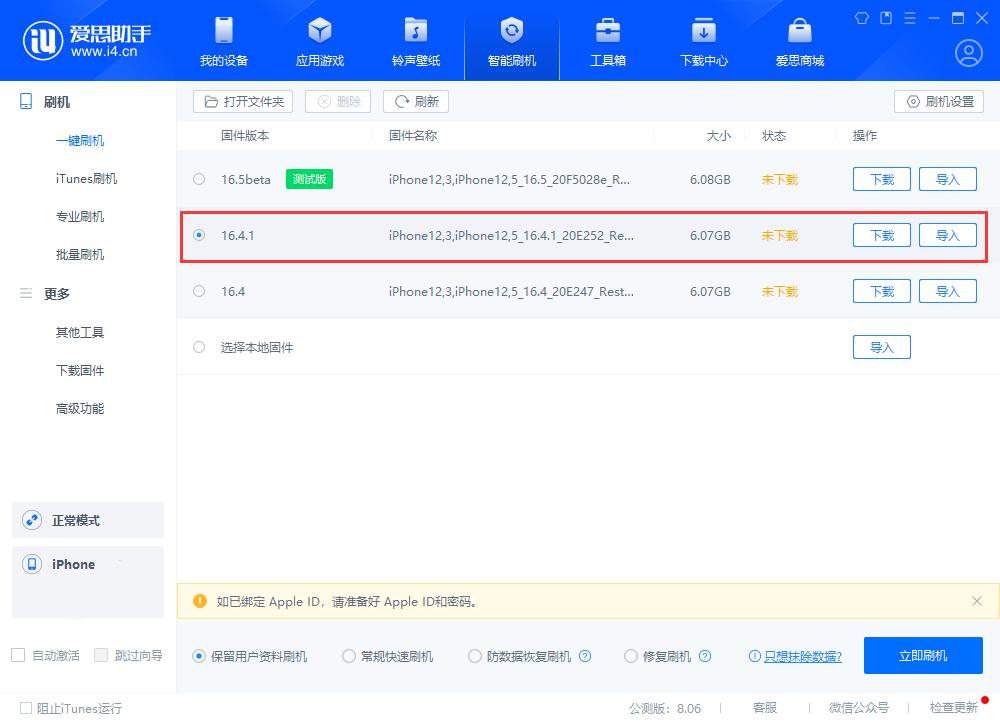
Task: Start flashing with 立即刷机
Action: 923,656
